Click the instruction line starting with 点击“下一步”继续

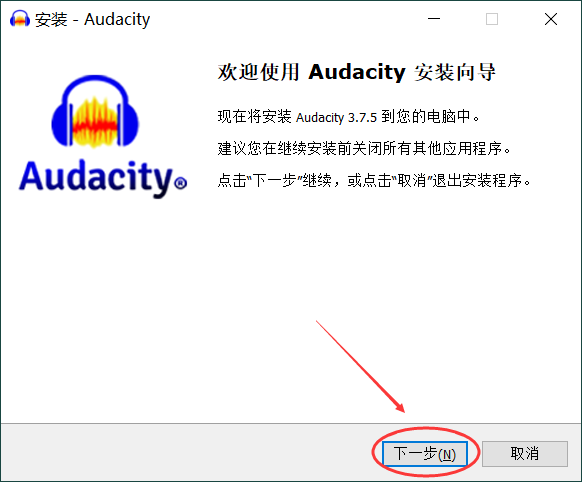point(374,181)
